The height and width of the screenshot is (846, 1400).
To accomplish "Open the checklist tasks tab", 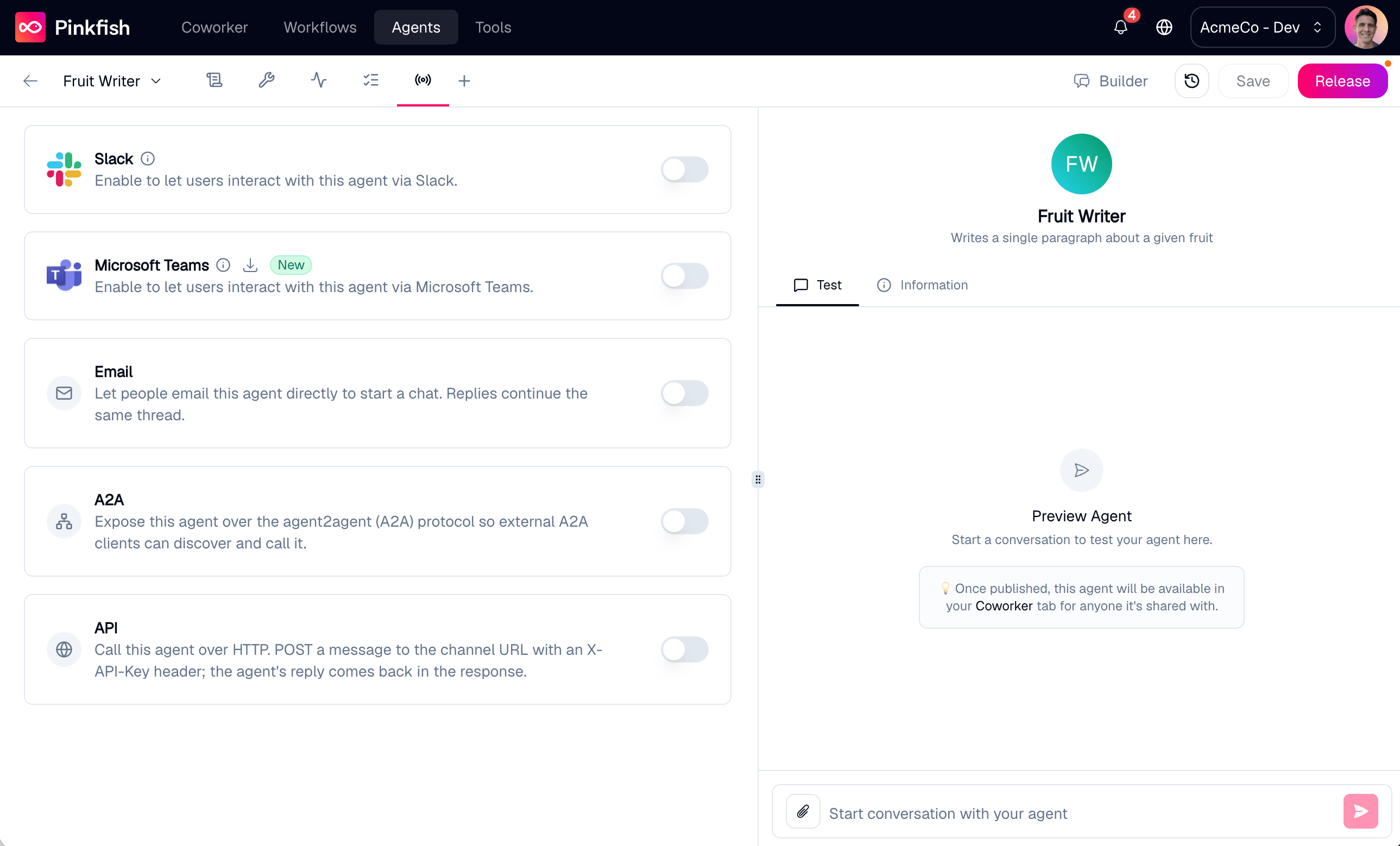I will (371, 80).
